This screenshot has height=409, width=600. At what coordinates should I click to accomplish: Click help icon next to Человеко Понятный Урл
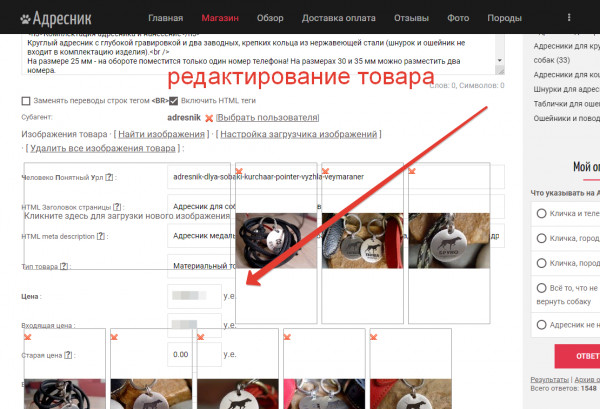109,177
